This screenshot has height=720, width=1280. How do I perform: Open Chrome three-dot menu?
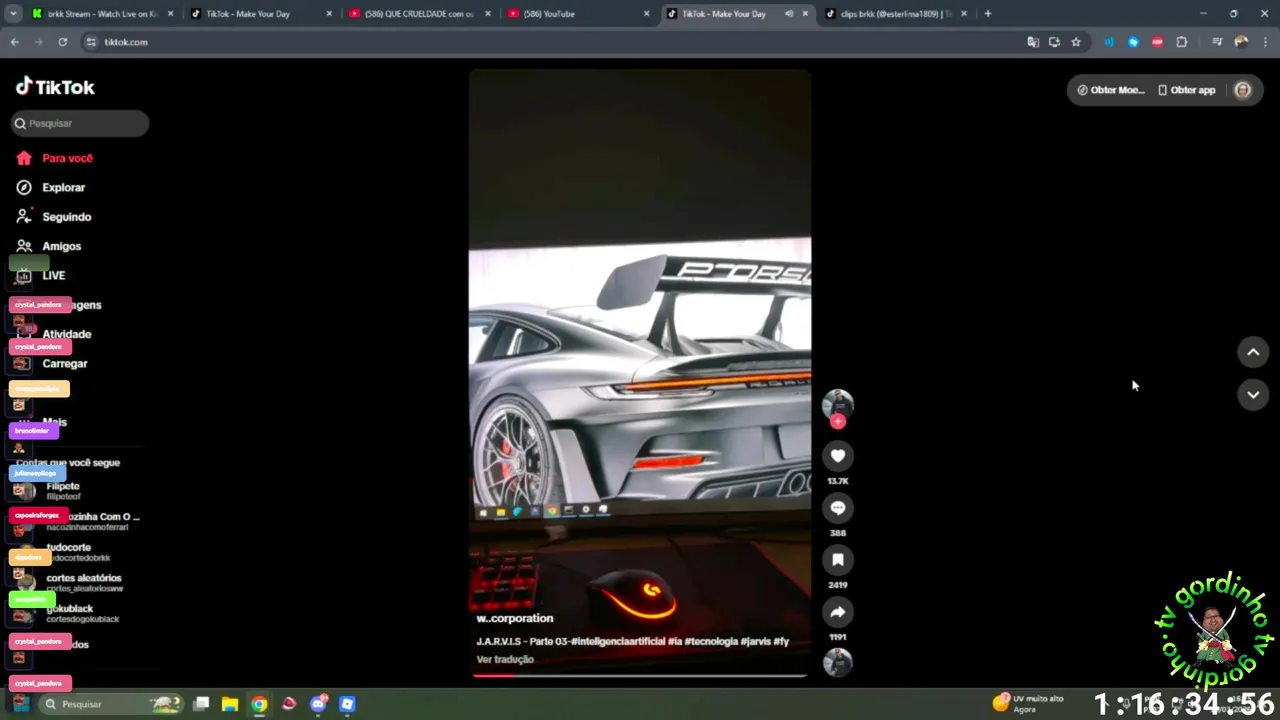coord(1265,42)
